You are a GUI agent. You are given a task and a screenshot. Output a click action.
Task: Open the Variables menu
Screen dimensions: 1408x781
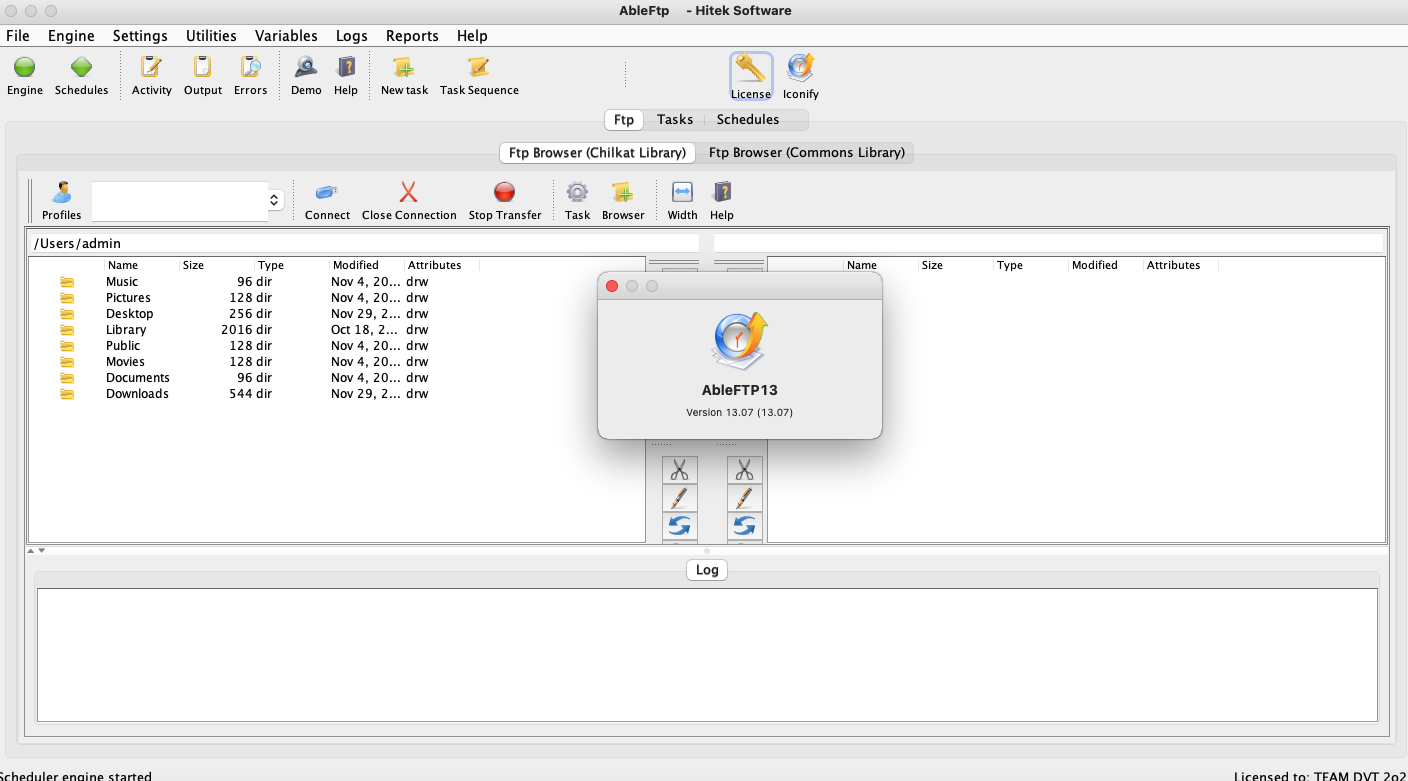[x=286, y=36]
